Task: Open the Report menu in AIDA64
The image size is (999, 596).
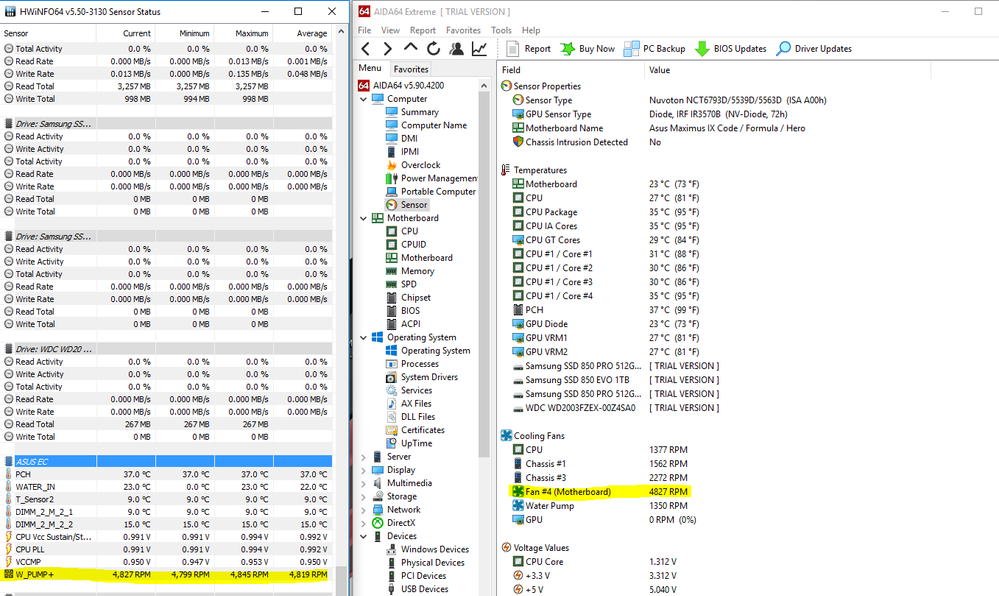Action: pyautogui.click(x=423, y=30)
